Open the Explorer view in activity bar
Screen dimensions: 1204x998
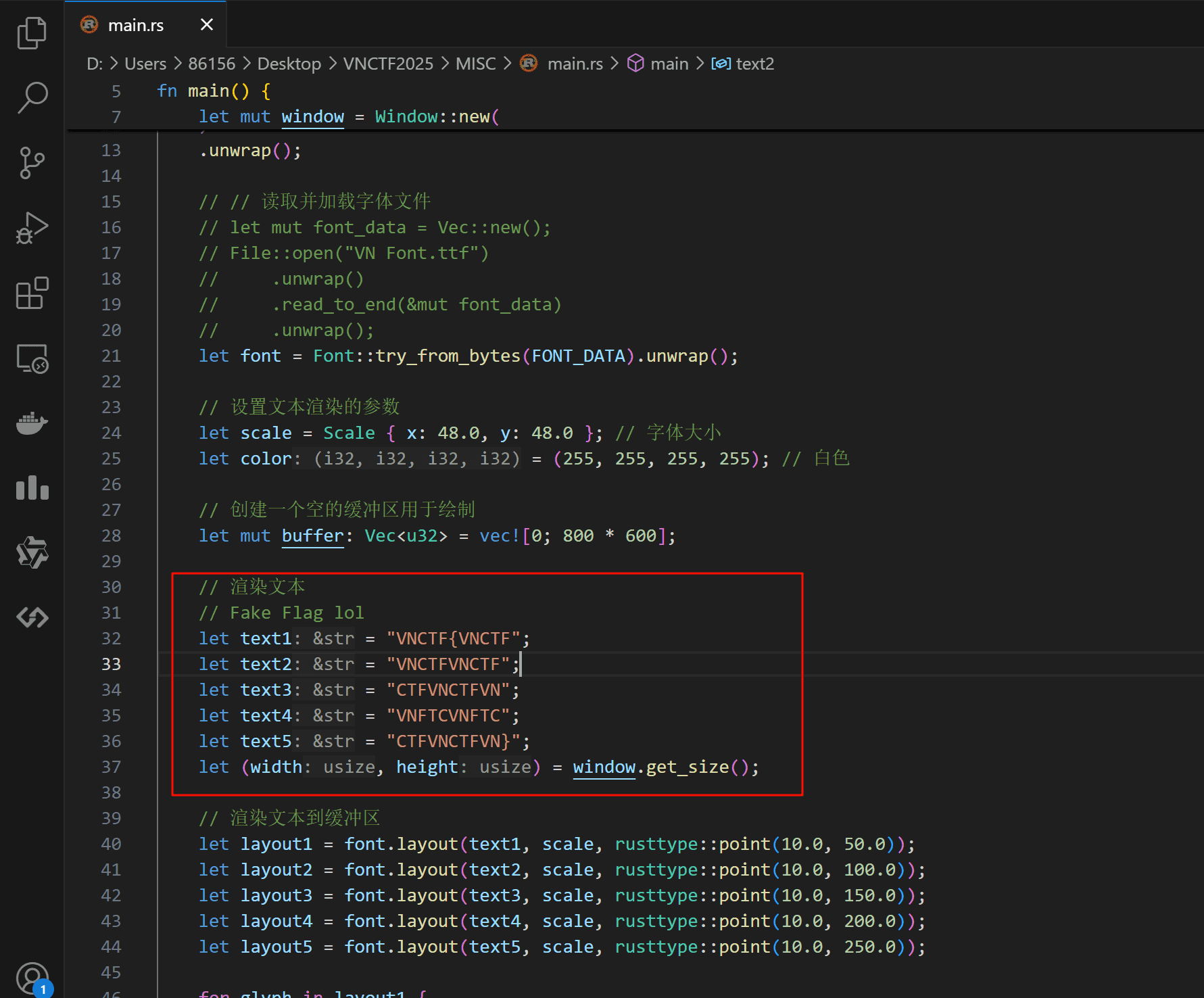32,33
